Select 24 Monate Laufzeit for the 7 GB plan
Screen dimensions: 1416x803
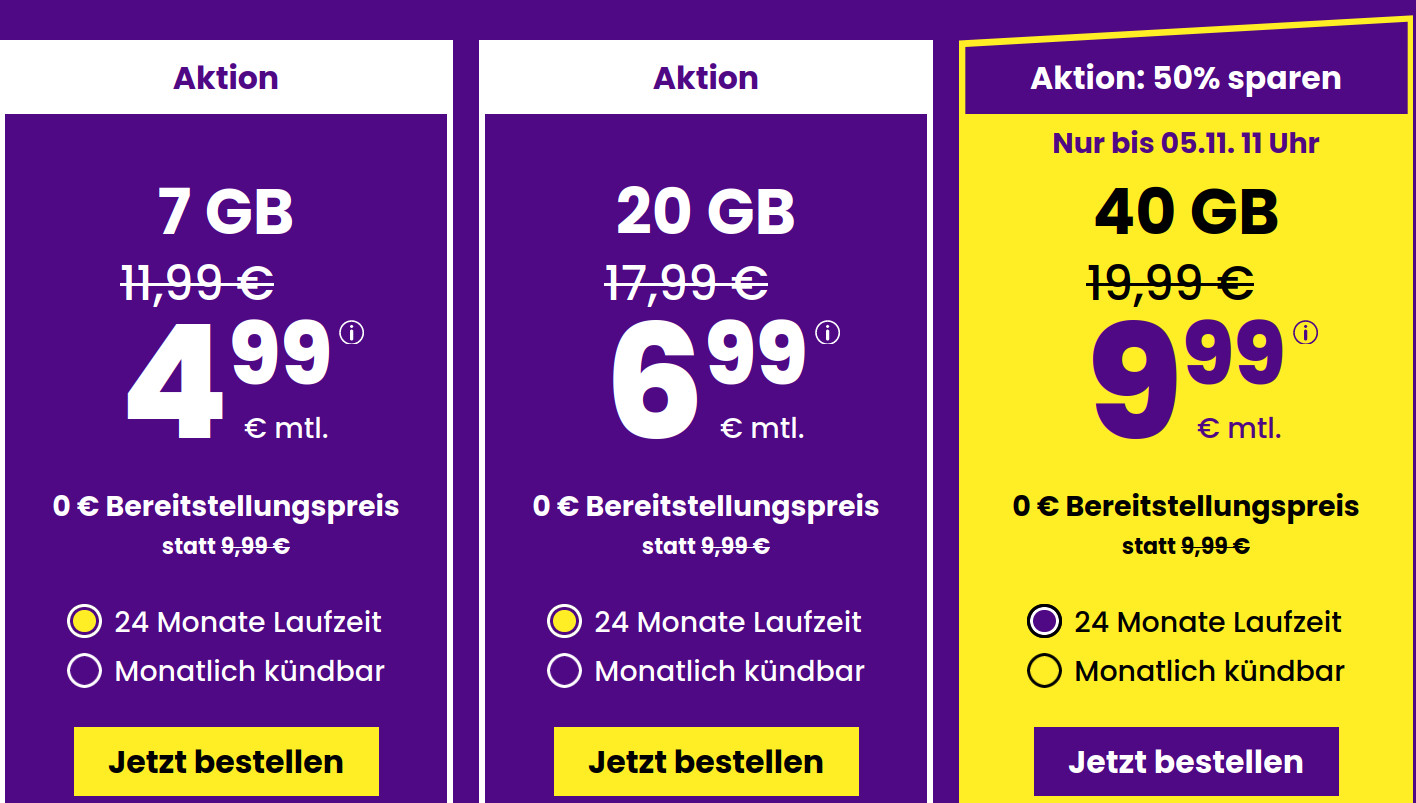84,622
